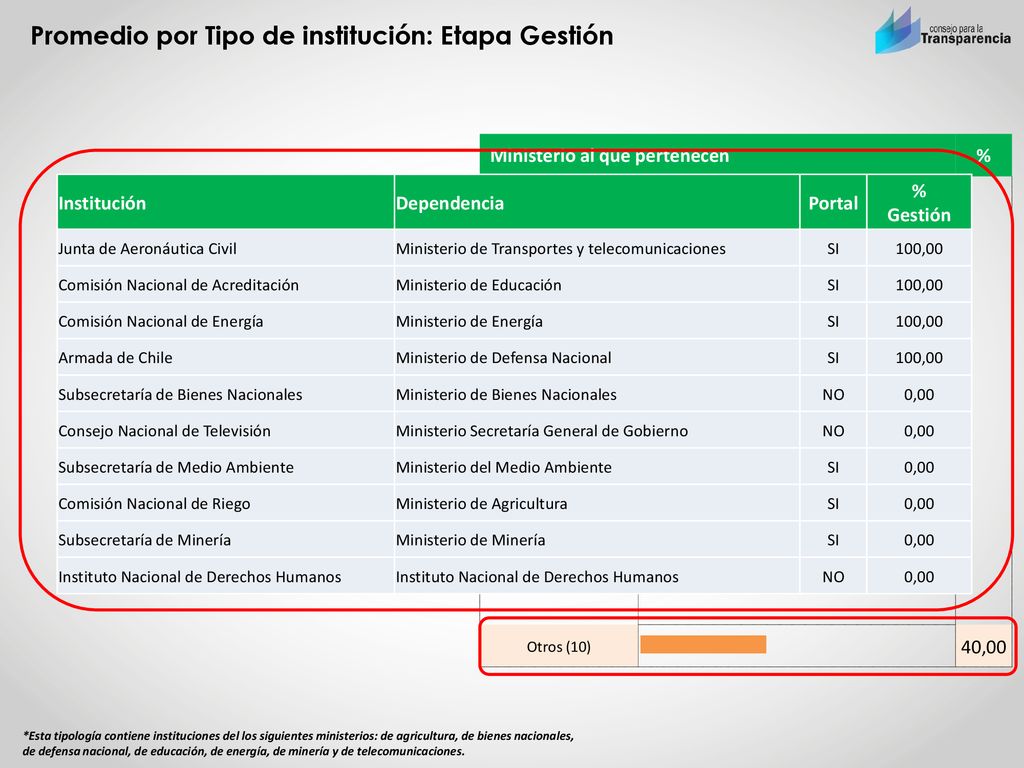Select 'Instituto Nacional de Derechos Humanos' in Institución column
The image size is (1024, 768).
(x=226, y=577)
